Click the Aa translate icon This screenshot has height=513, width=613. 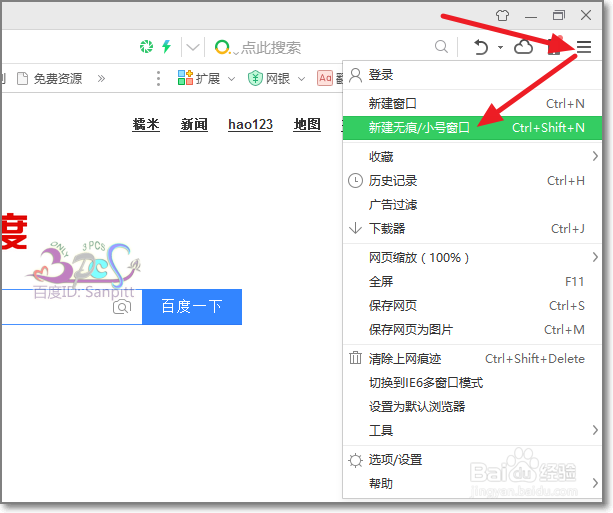325,78
